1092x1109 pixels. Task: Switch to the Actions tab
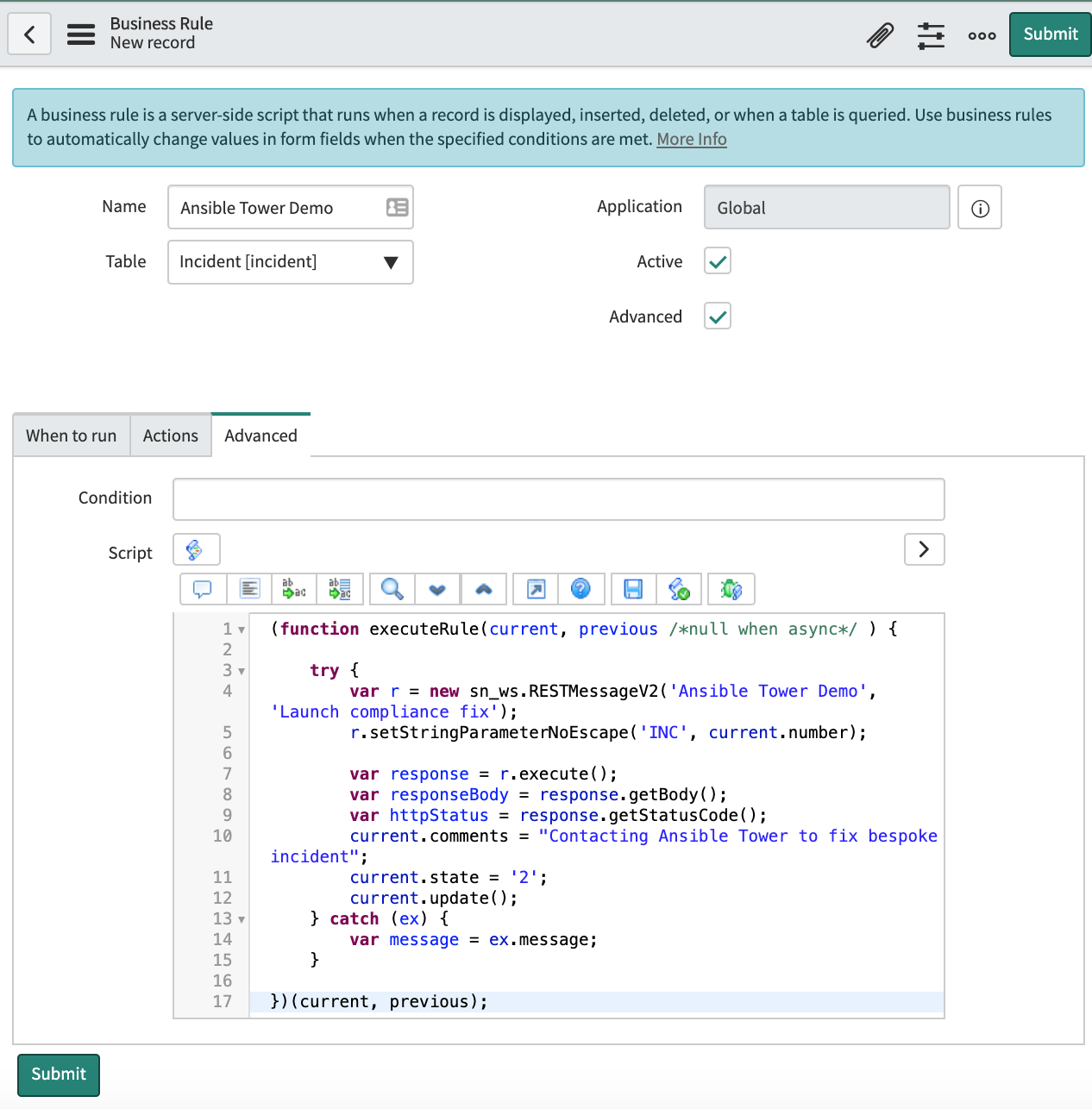(x=171, y=436)
